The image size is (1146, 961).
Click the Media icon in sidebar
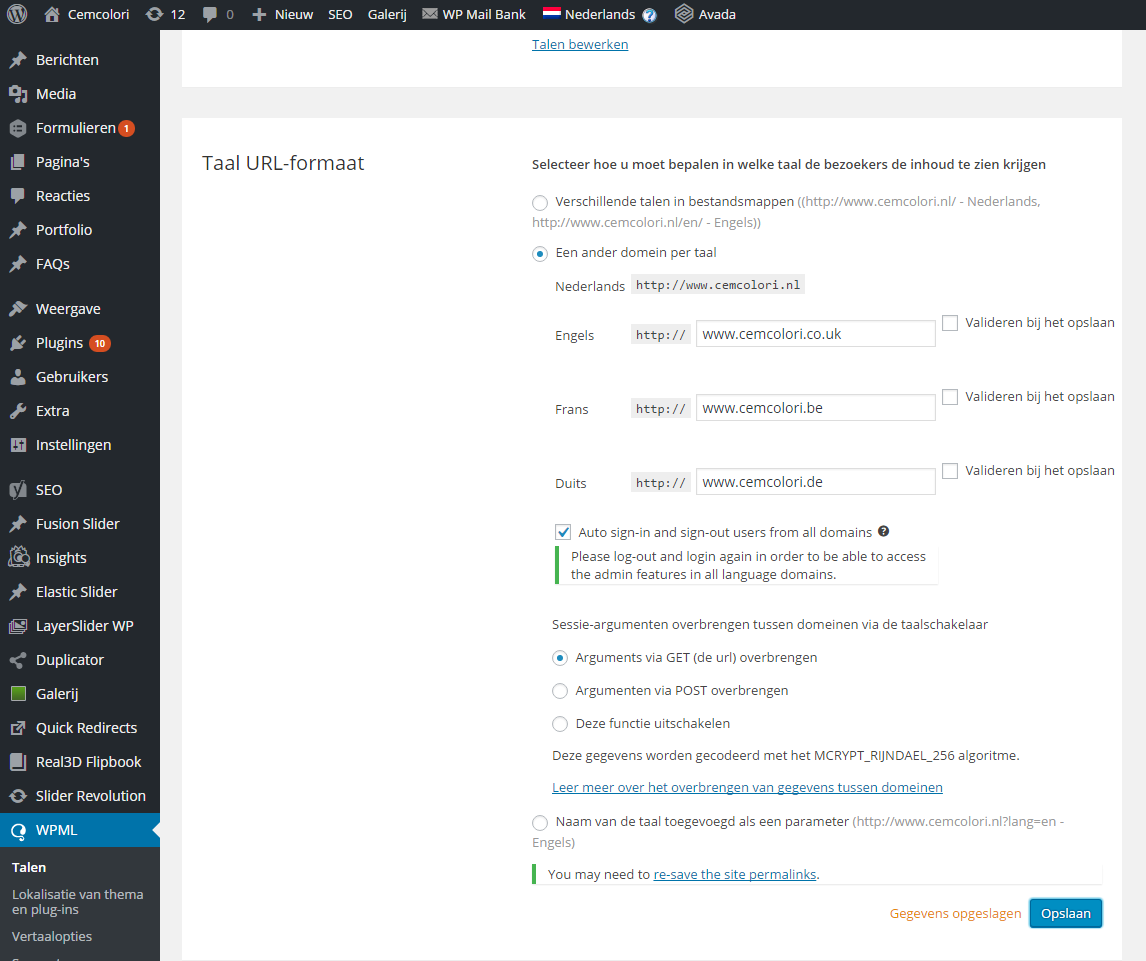coord(18,94)
